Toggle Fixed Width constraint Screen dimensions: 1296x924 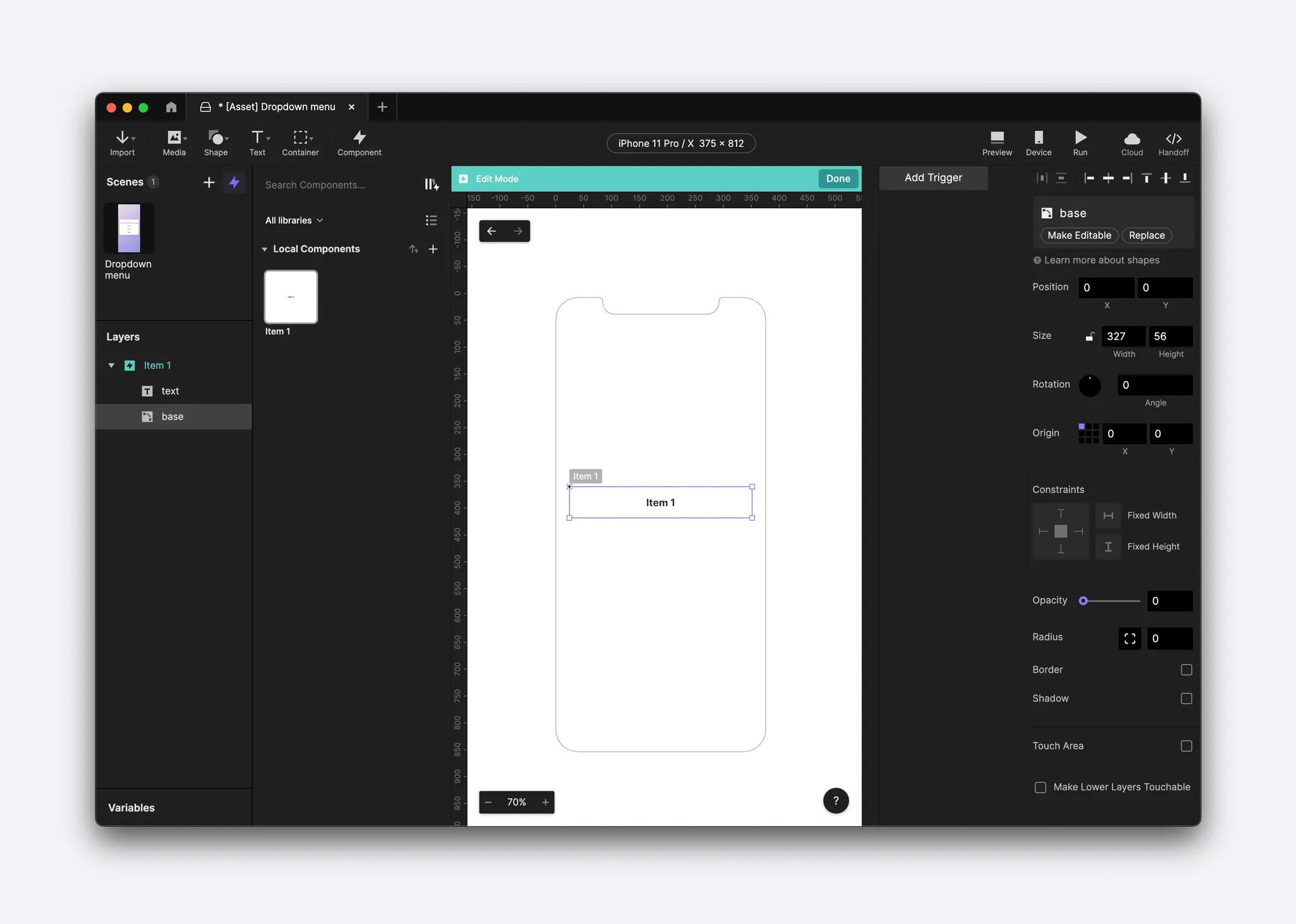[x=1108, y=515]
